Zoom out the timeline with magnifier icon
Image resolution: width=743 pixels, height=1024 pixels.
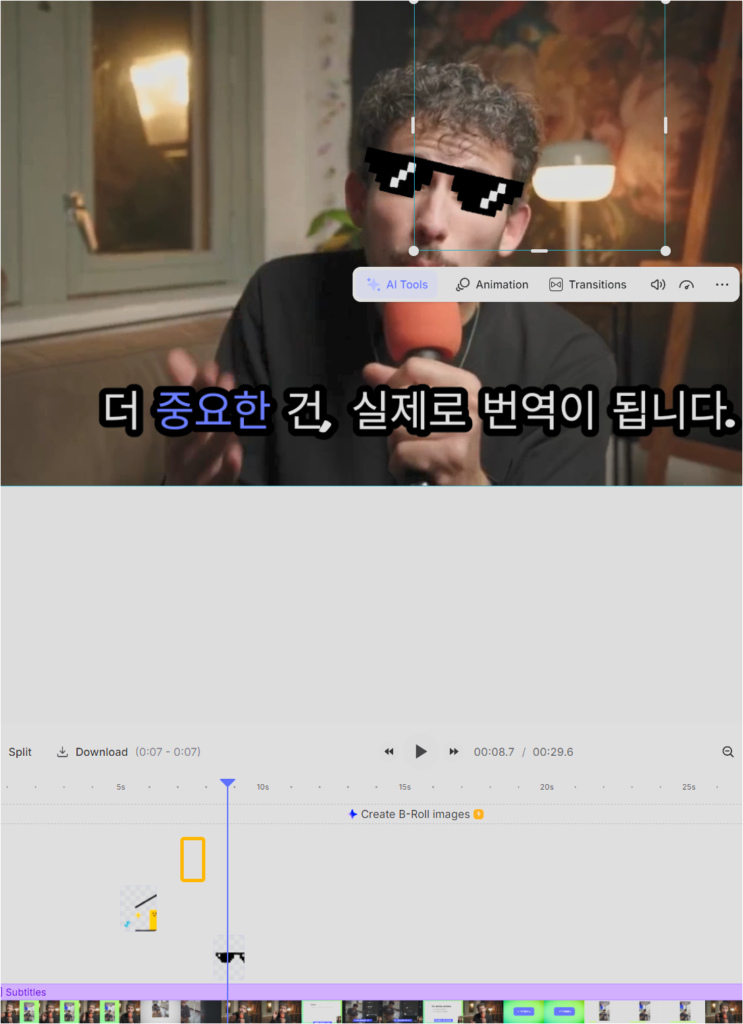point(728,752)
